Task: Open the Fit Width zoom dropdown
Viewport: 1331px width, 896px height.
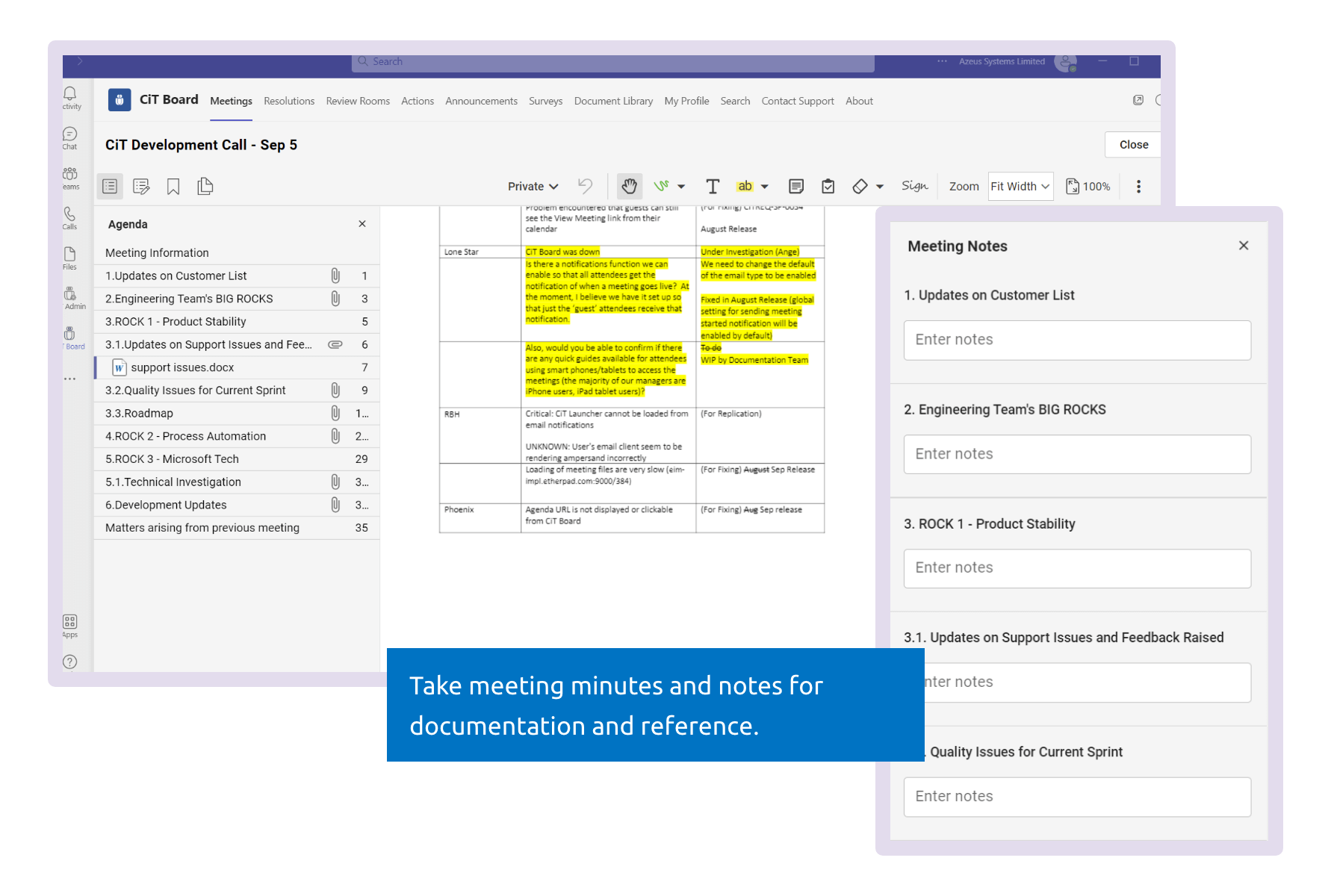Action: pyautogui.click(x=1020, y=186)
